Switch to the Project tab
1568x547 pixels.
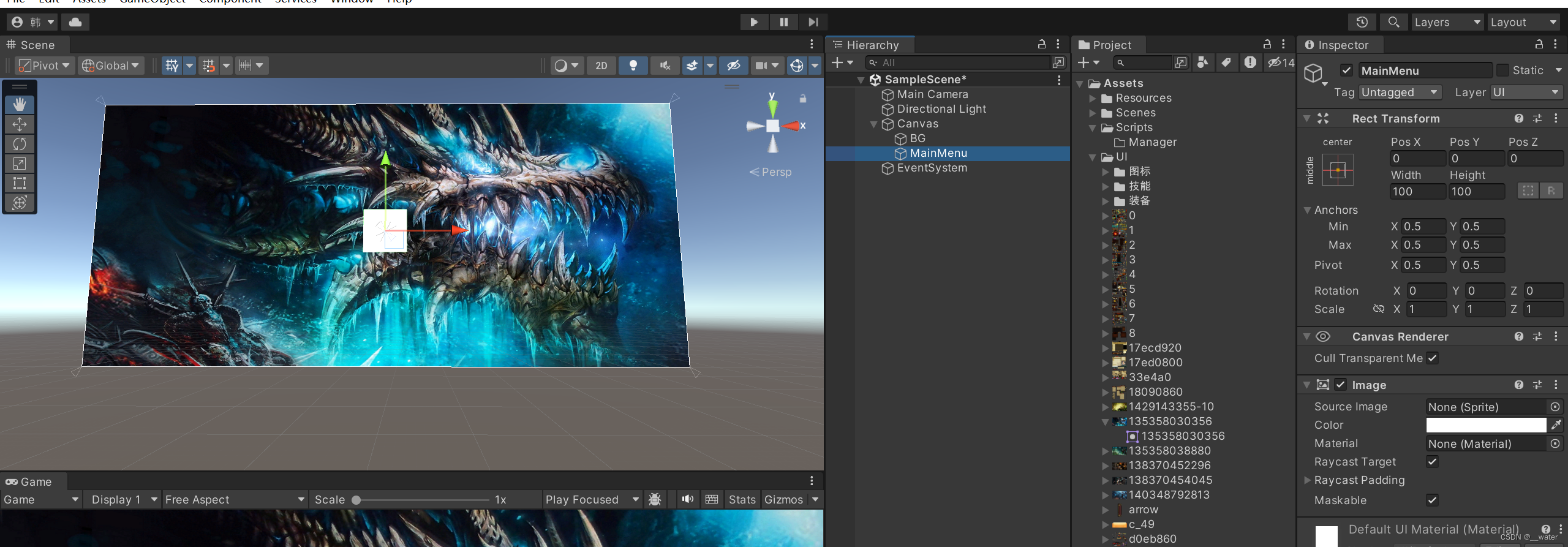[x=1109, y=45]
